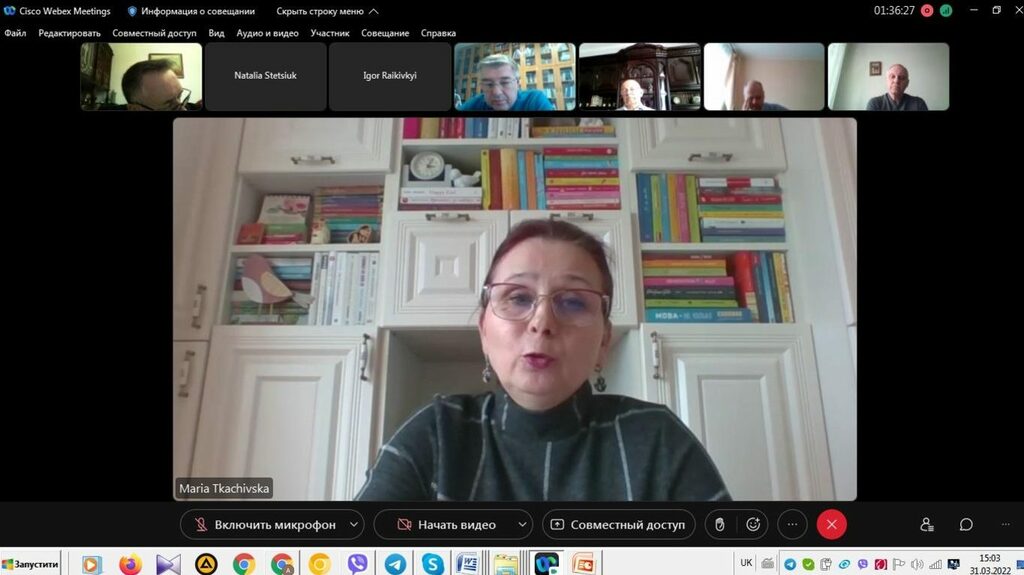Open panel options ellipsis at bottom right

coord(1005,524)
